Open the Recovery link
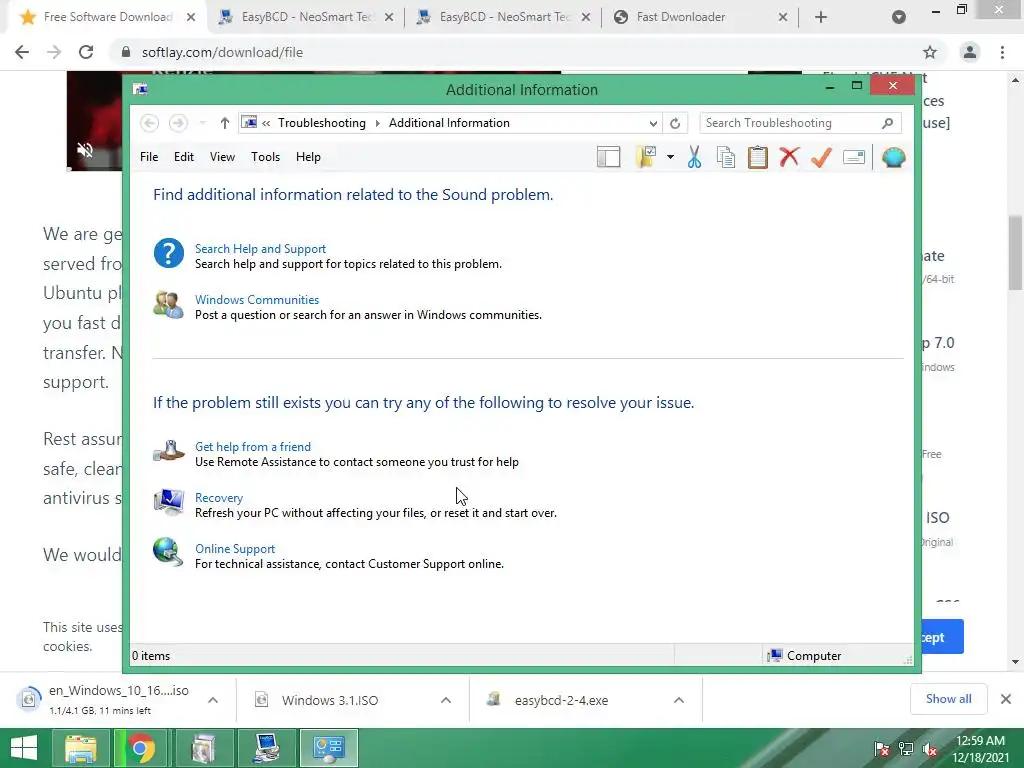The height and width of the screenshot is (768, 1024). tap(219, 498)
